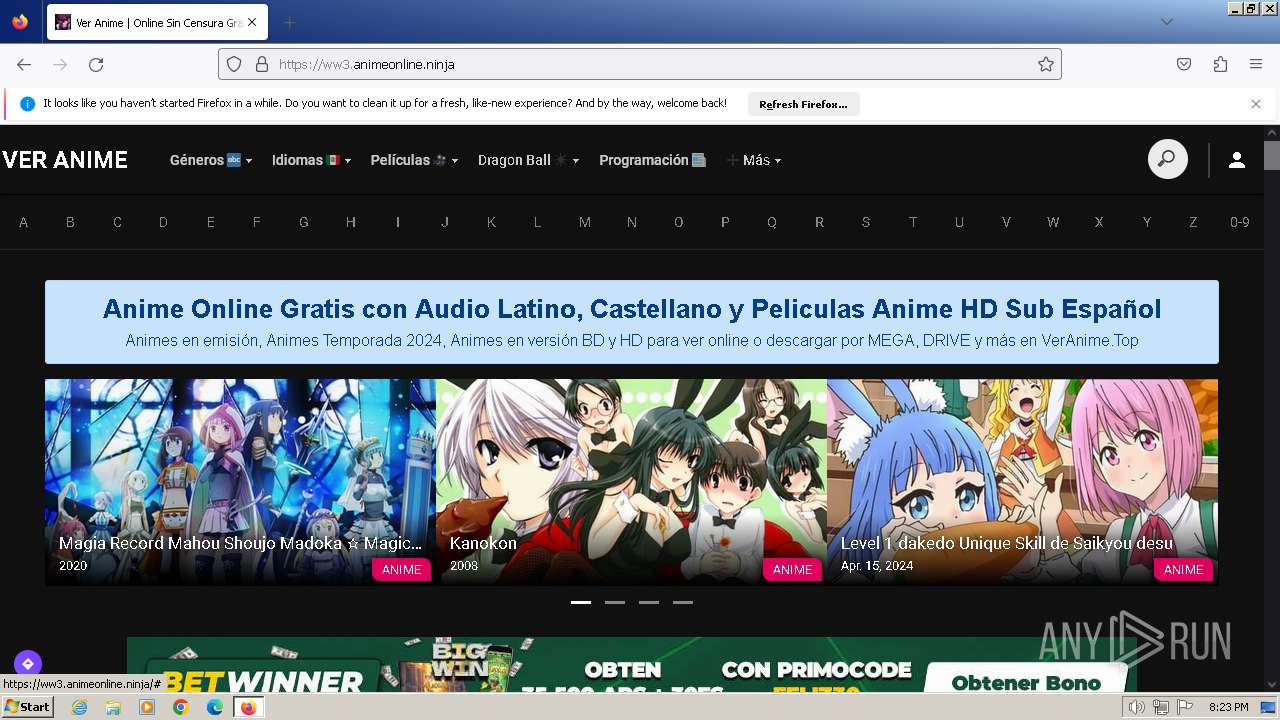Open a new browser tab
The width and height of the screenshot is (1280, 720).
[289, 22]
